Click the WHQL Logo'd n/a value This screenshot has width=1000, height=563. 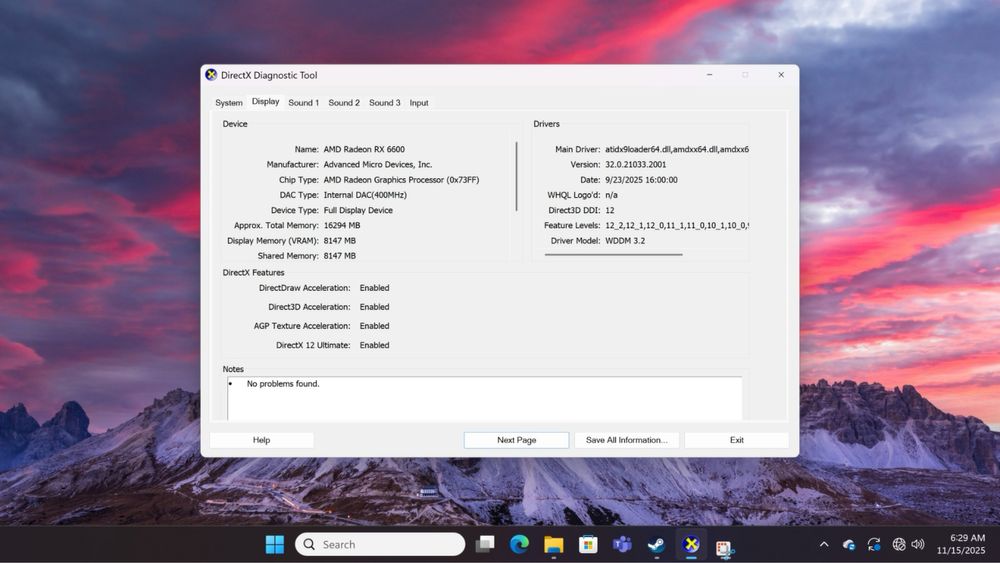point(611,195)
